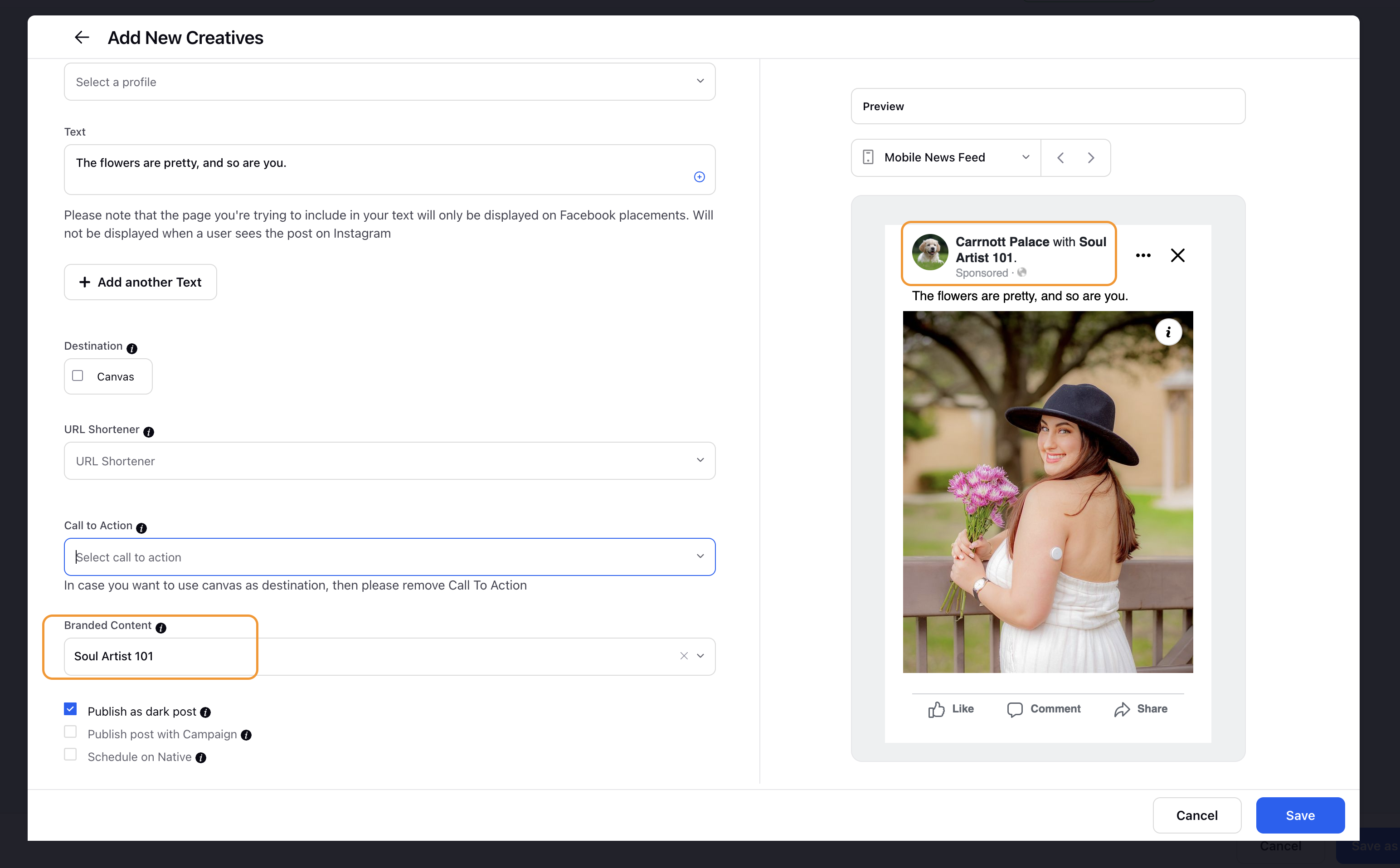Open the preview post three-dot menu
The height and width of the screenshot is (868, 1400).
(1143, 255)
